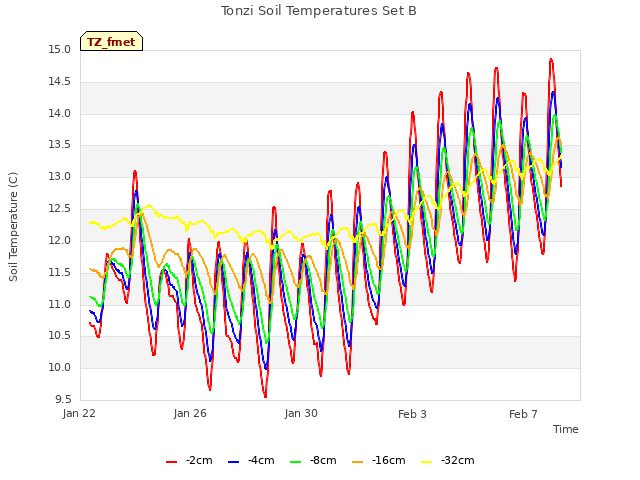Select the -4cm legend label
This screenshot has height=480, width=640.
click(x=261, y=460)
